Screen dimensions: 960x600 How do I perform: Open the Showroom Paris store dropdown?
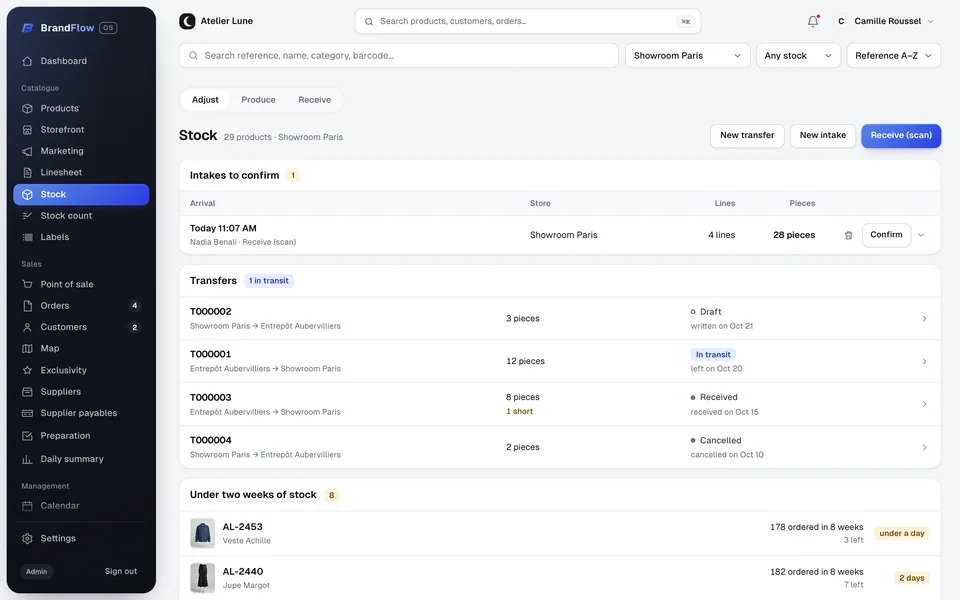coord(688,56)
